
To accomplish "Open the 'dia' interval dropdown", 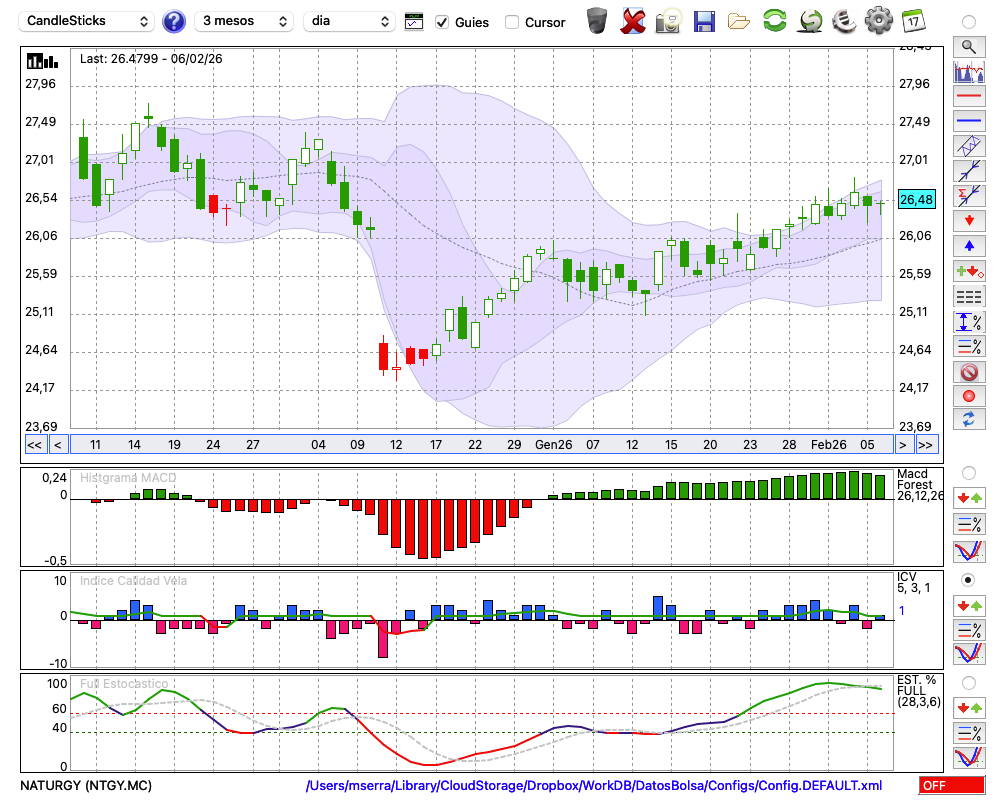I will click(348, 21).
